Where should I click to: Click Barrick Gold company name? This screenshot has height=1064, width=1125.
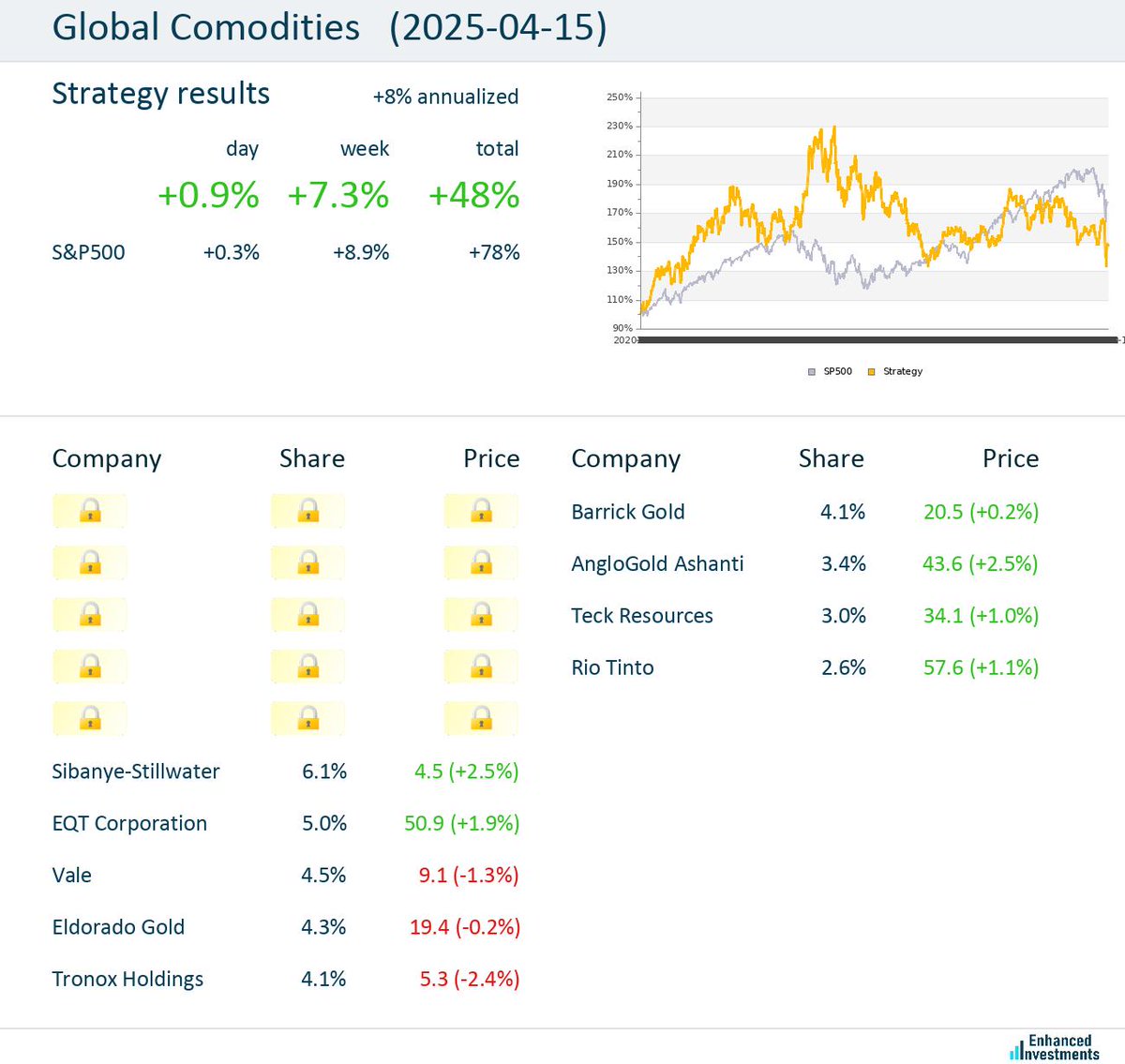(x=628, y=512)
